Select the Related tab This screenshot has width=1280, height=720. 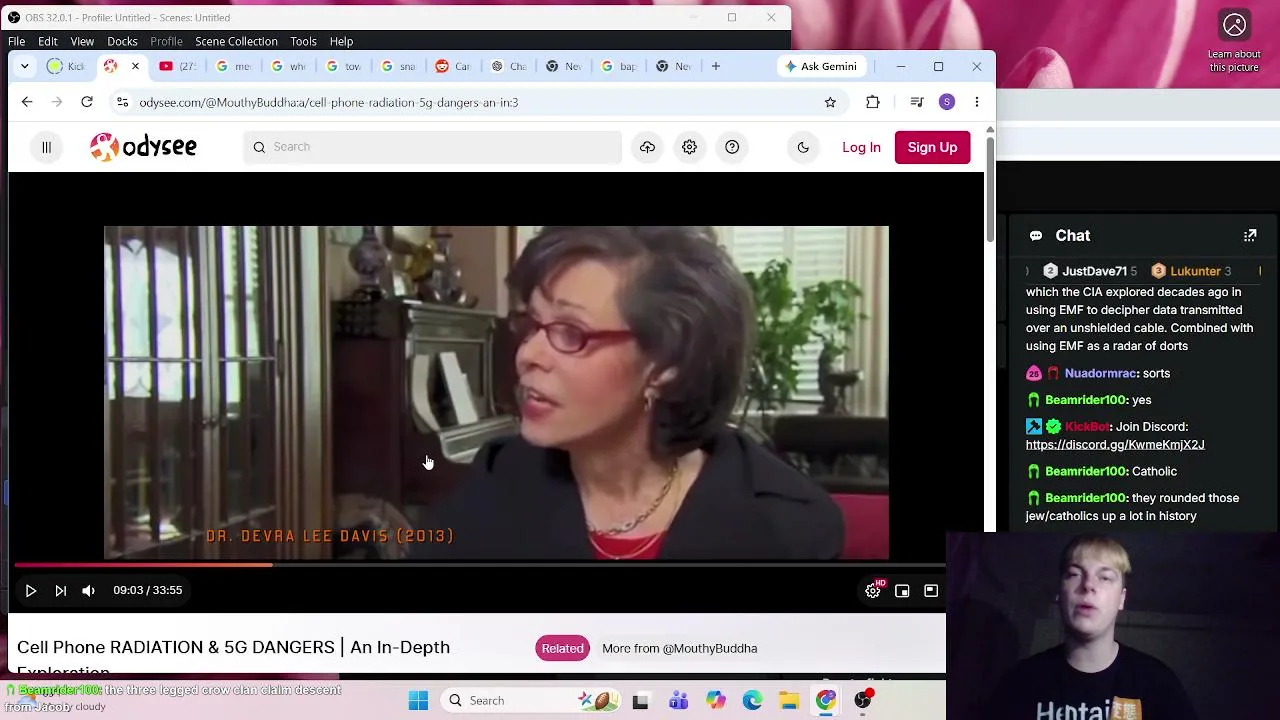(x=562, y=648)
